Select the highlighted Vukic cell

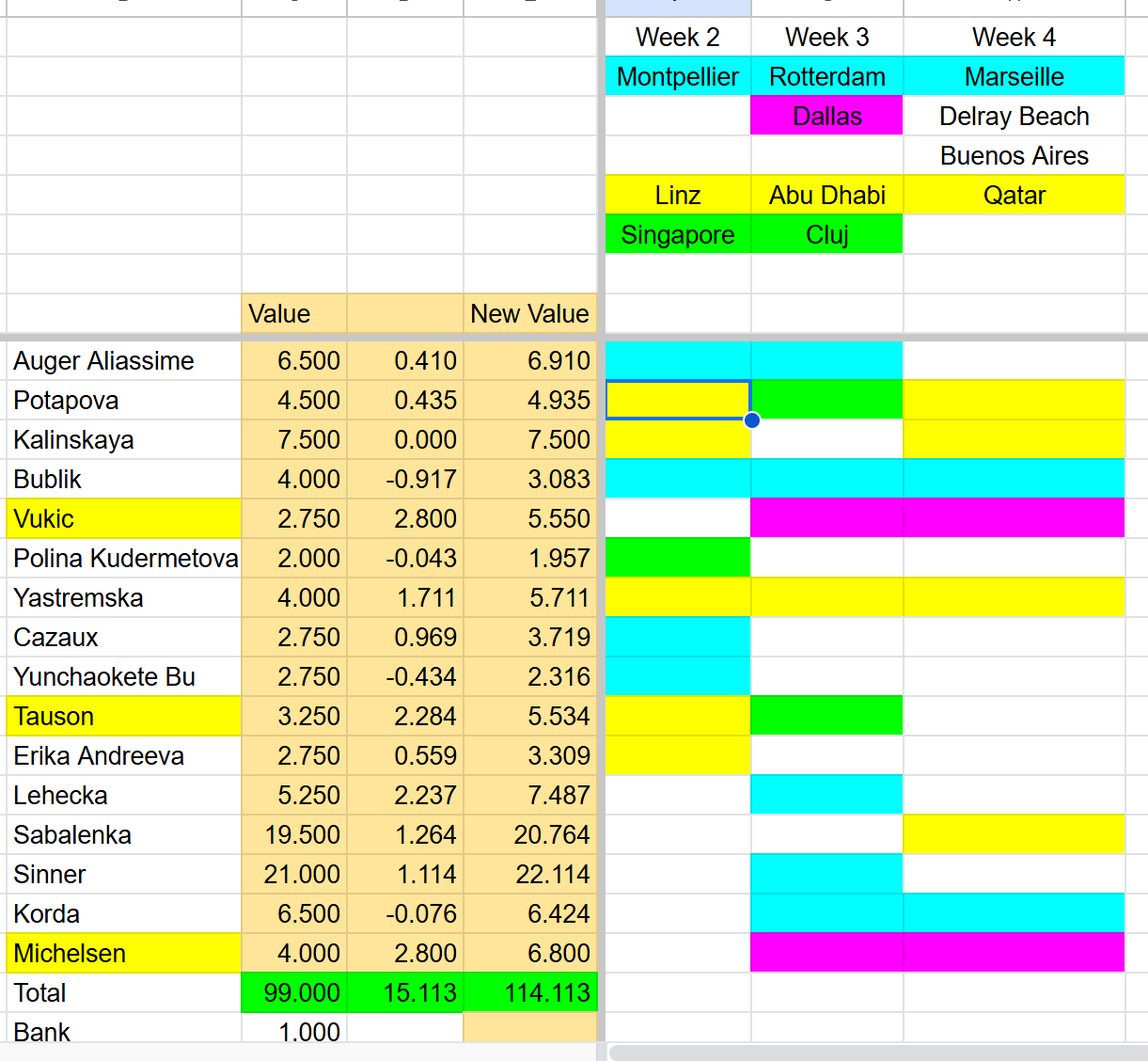(x=124, y=519)
